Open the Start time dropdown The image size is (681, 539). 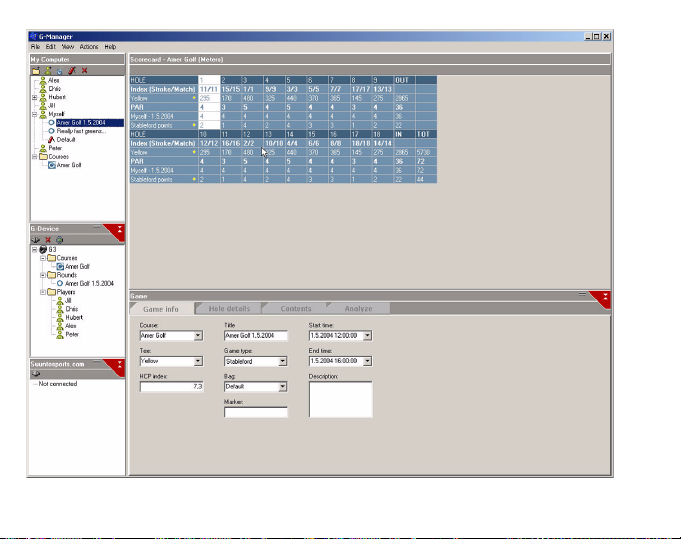[367, 335]
